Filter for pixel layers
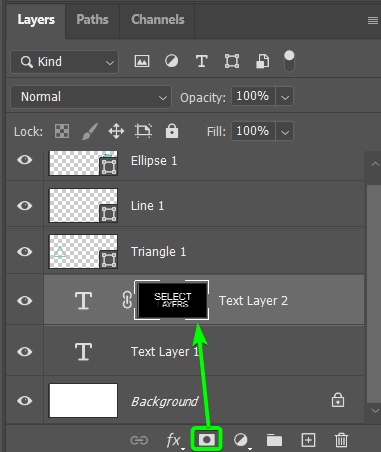This screenshot has width=381, height=452. coord(142,61)
